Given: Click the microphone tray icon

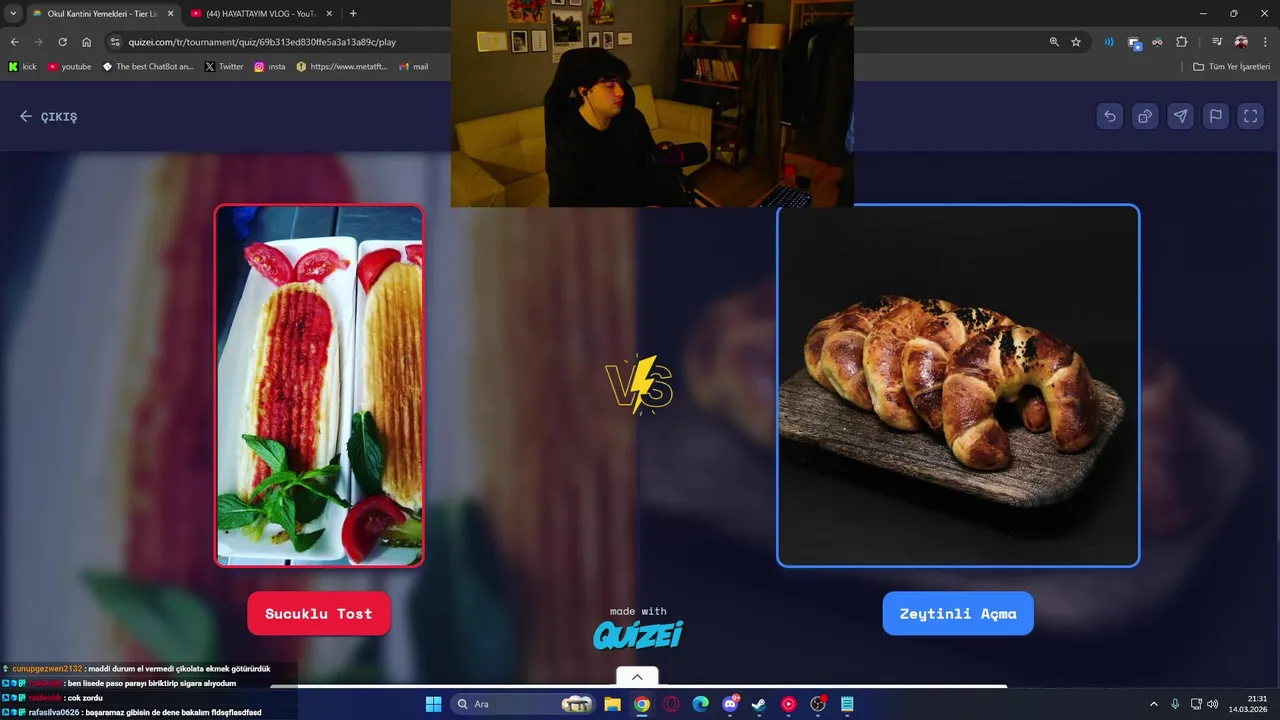Looking at the screenshot, I should 1175,704.
